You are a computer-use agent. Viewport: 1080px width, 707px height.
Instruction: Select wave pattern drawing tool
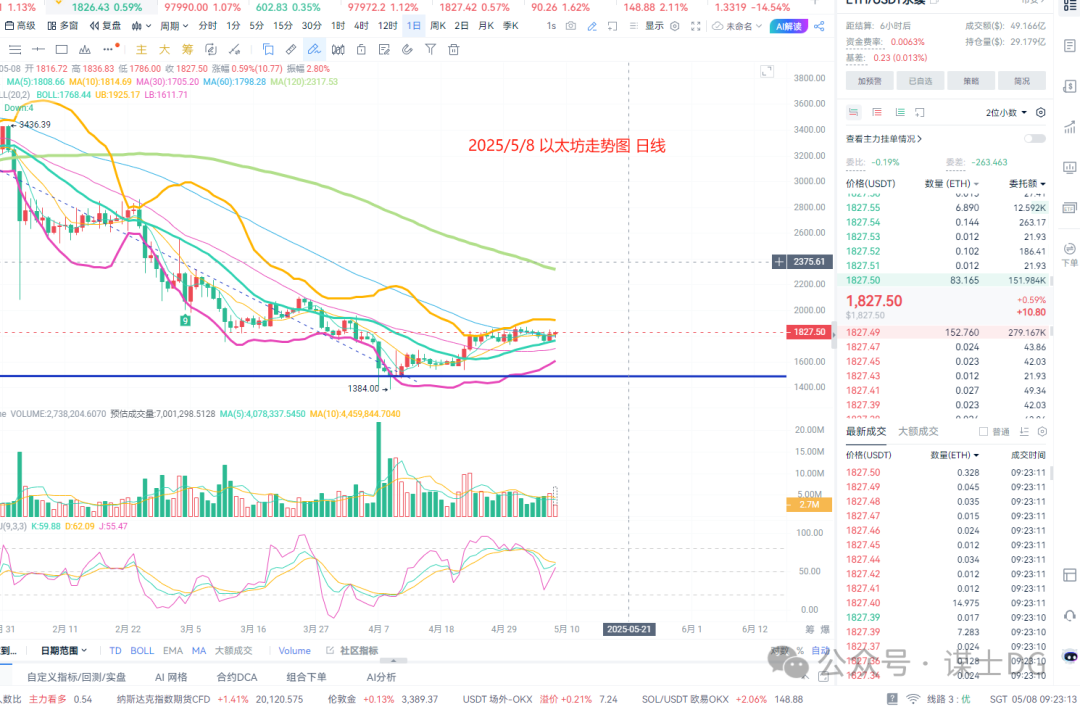[x=85, y=50]
